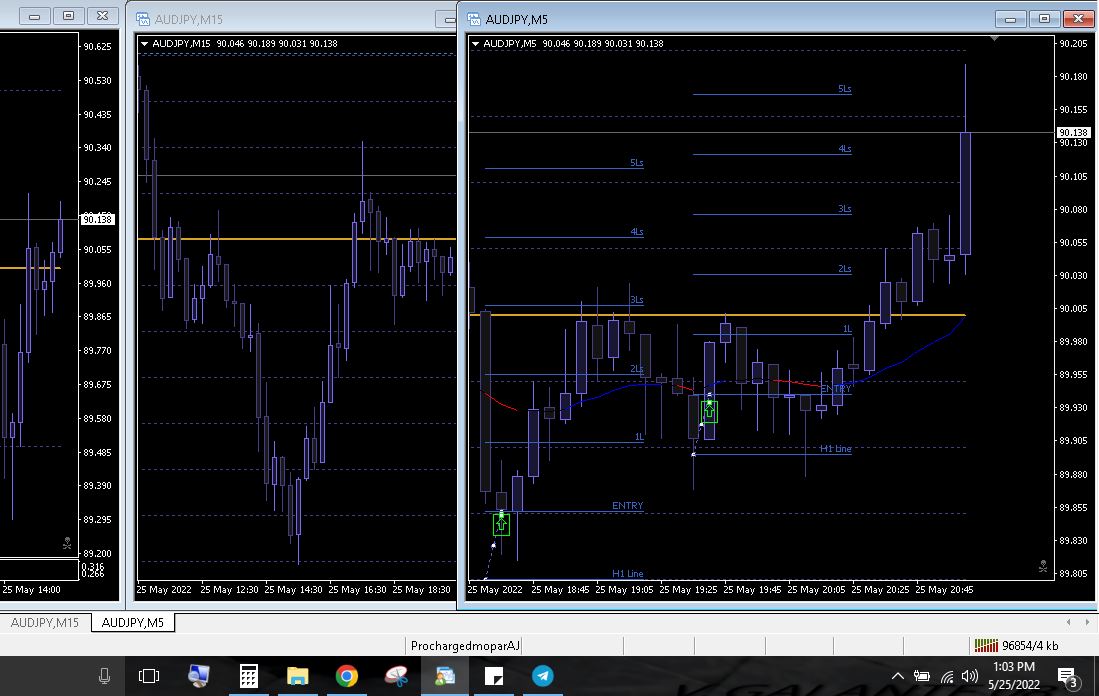Screen dimensions: 1099x696
Task: Launch Calculator from the taskbar
Action: (249, 676)
